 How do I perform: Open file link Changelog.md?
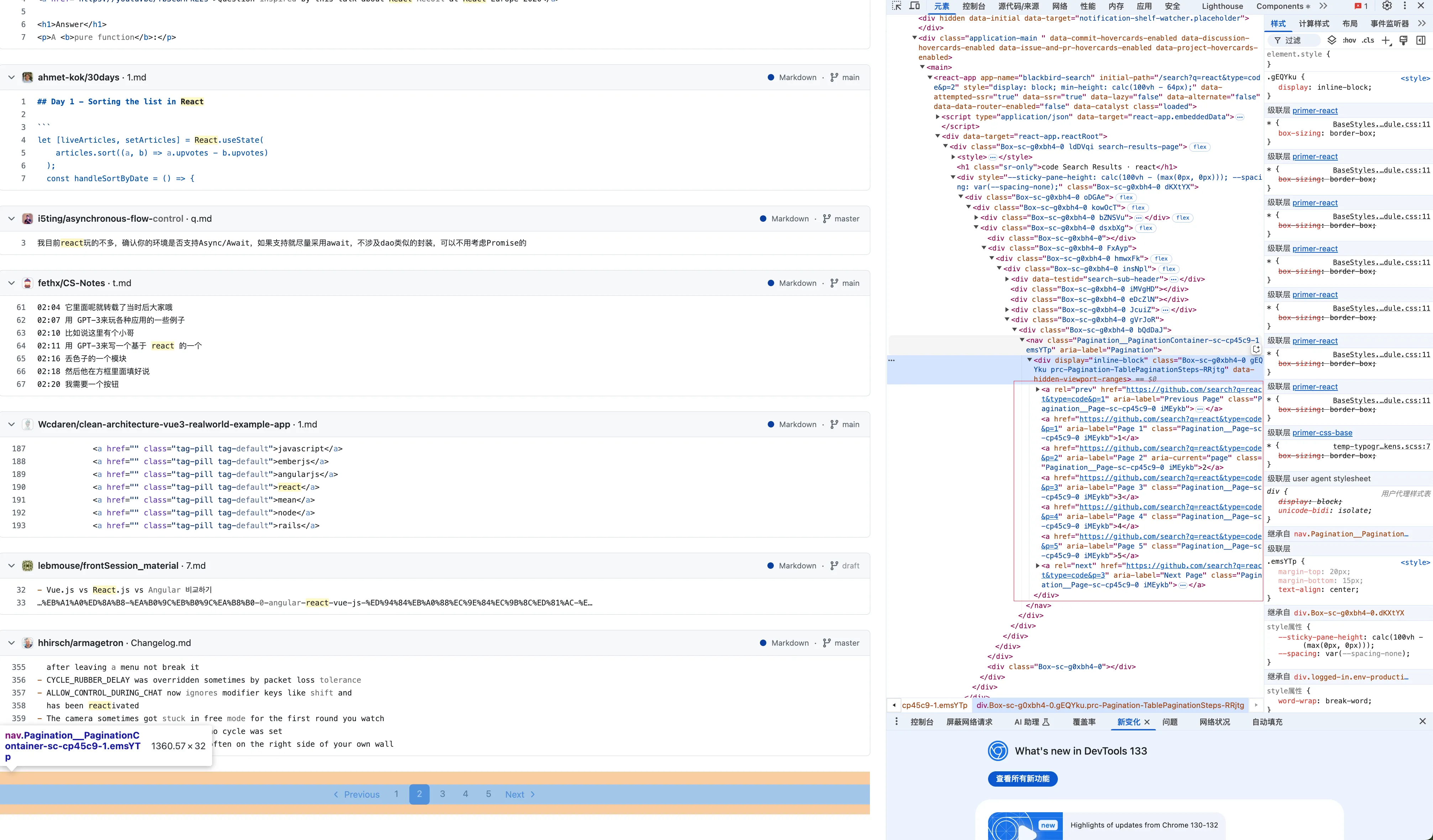pyautogui.click(x=161, y=643)
